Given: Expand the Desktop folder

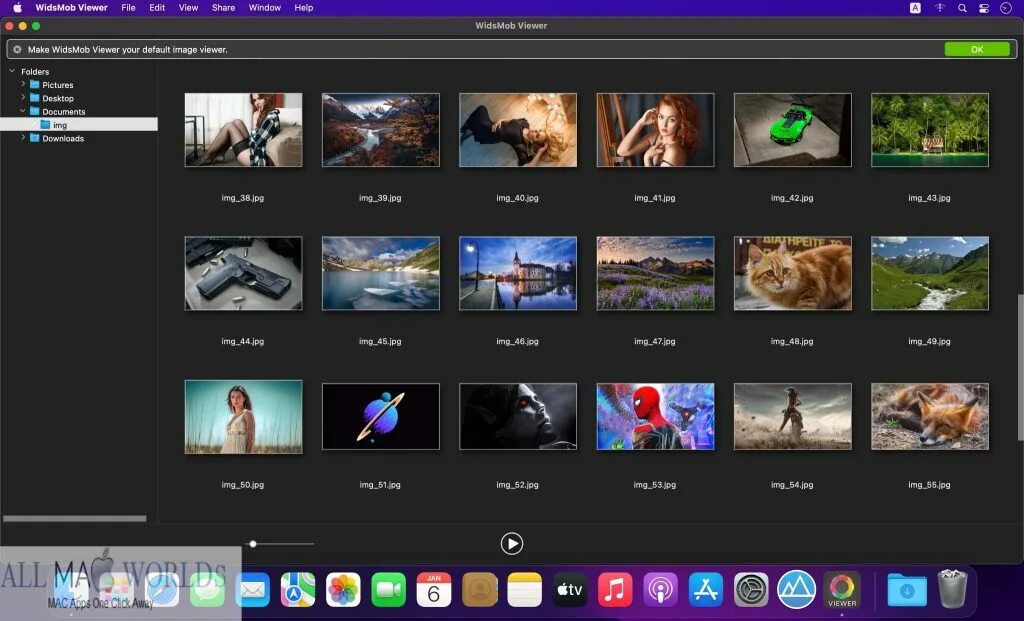Looking at the screenshot, I should (23, 98).
